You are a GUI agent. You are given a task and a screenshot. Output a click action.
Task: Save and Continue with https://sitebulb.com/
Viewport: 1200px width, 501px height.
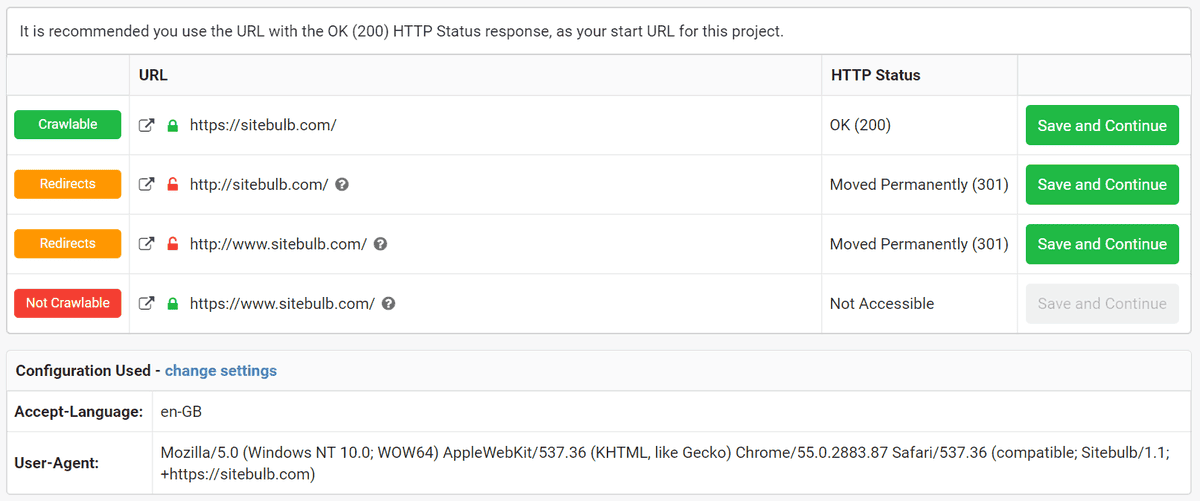tap(1102, 126)
